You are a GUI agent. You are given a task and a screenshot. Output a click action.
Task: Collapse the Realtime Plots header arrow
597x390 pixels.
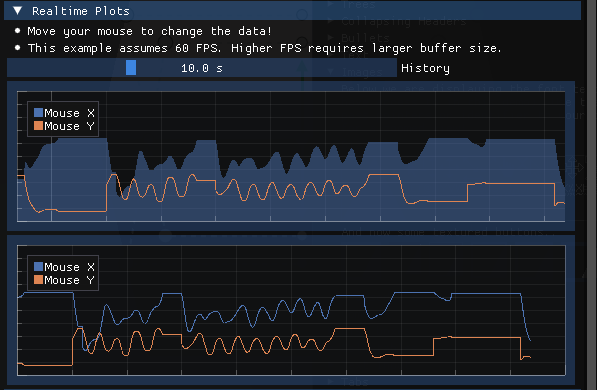coord(18,11)
